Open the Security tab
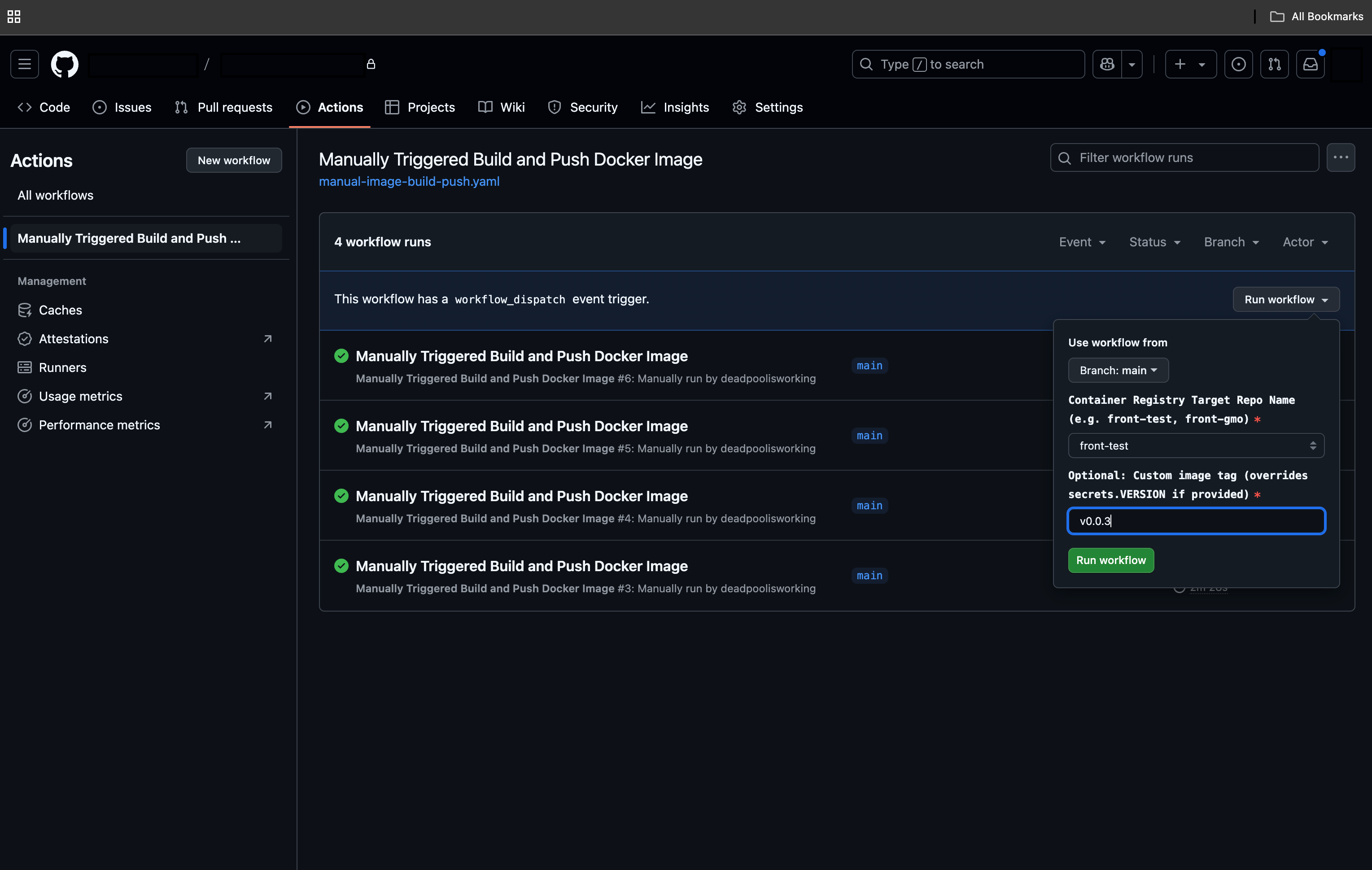 [582, 107]
